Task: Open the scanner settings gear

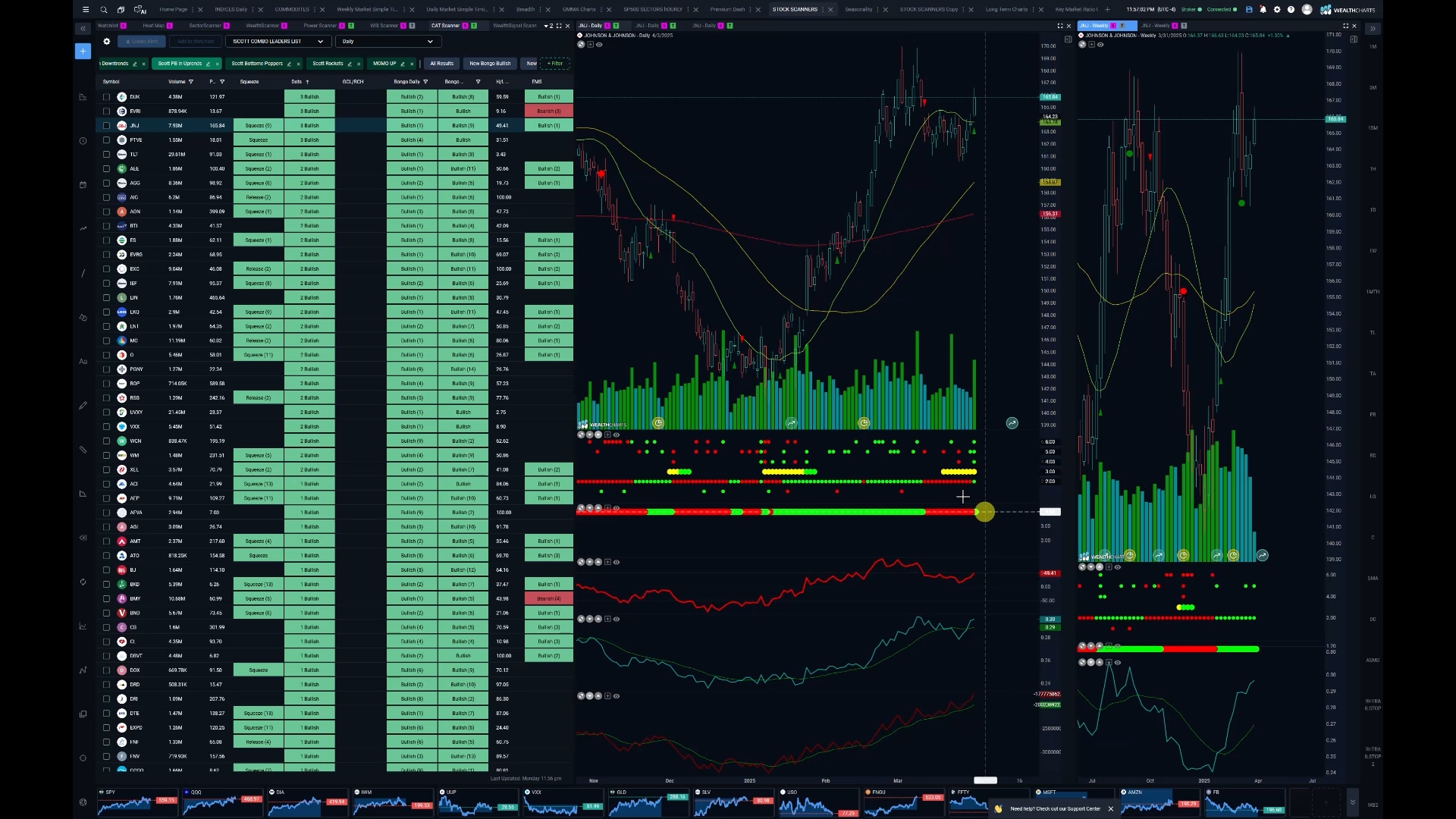Action: click(107, 42)
